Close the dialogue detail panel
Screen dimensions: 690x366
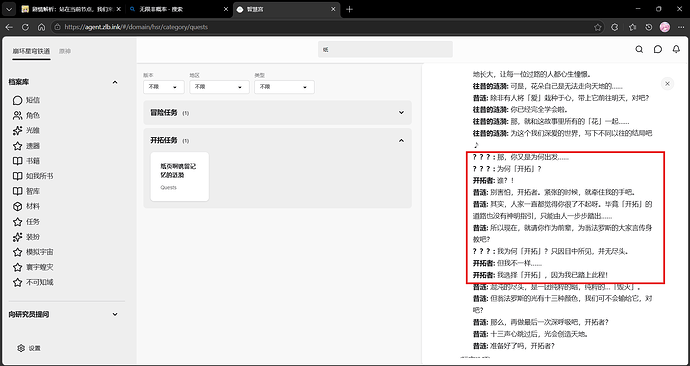click(668, 84)
